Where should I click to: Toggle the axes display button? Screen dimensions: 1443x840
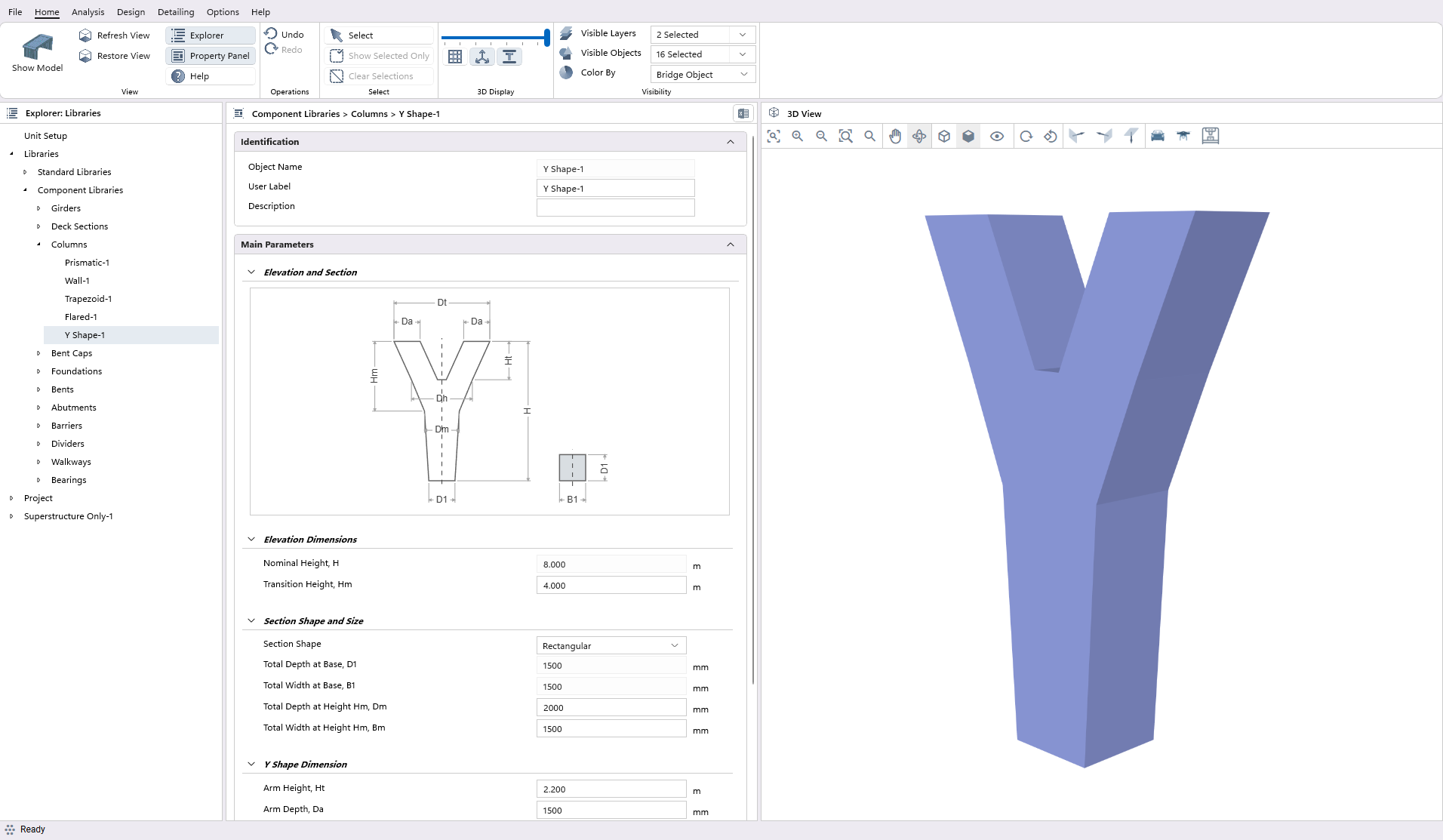(482, 57)
